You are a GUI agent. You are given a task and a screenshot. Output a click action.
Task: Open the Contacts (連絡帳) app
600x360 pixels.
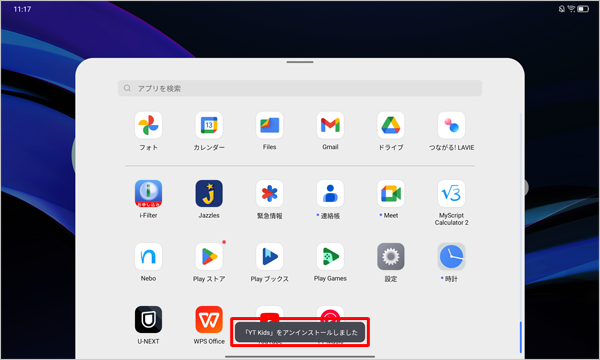pyautogui.click(x=330, y=194)
